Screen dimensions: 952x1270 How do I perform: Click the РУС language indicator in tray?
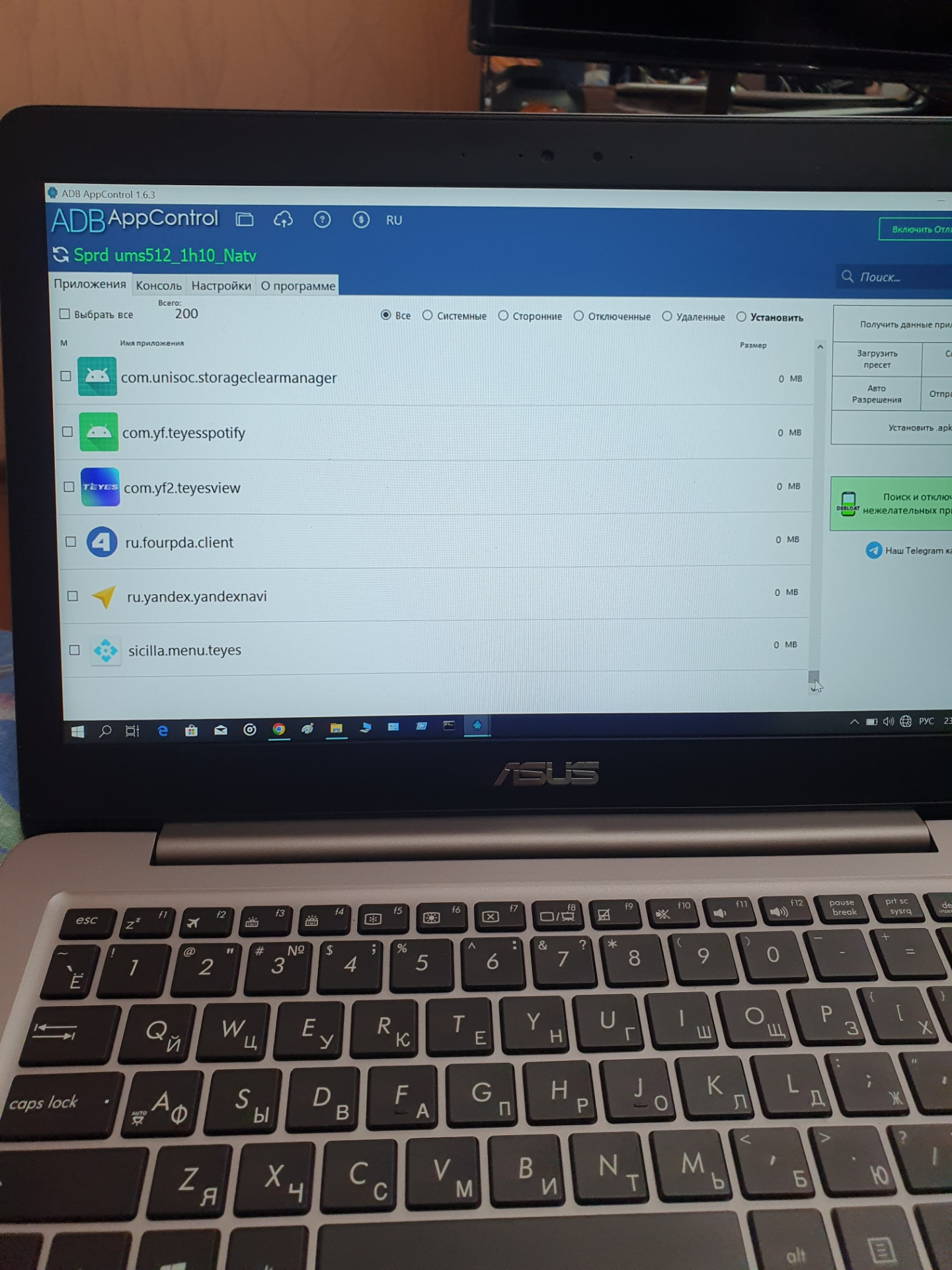tap(926, 721)
